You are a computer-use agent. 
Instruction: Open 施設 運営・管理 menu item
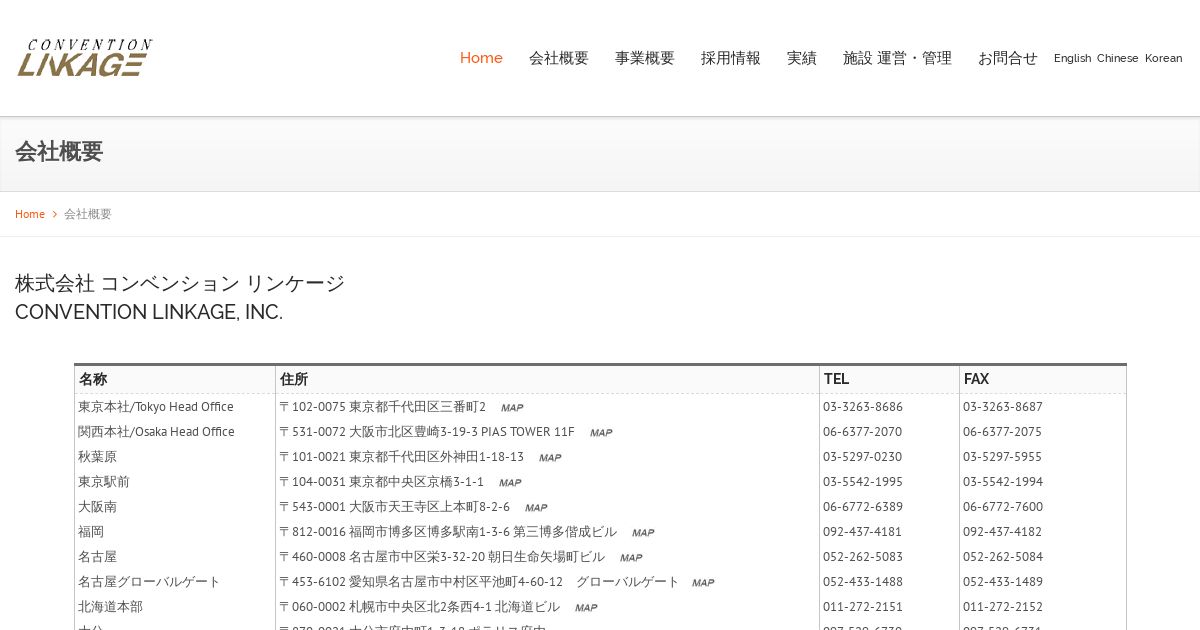pos(897,58)
